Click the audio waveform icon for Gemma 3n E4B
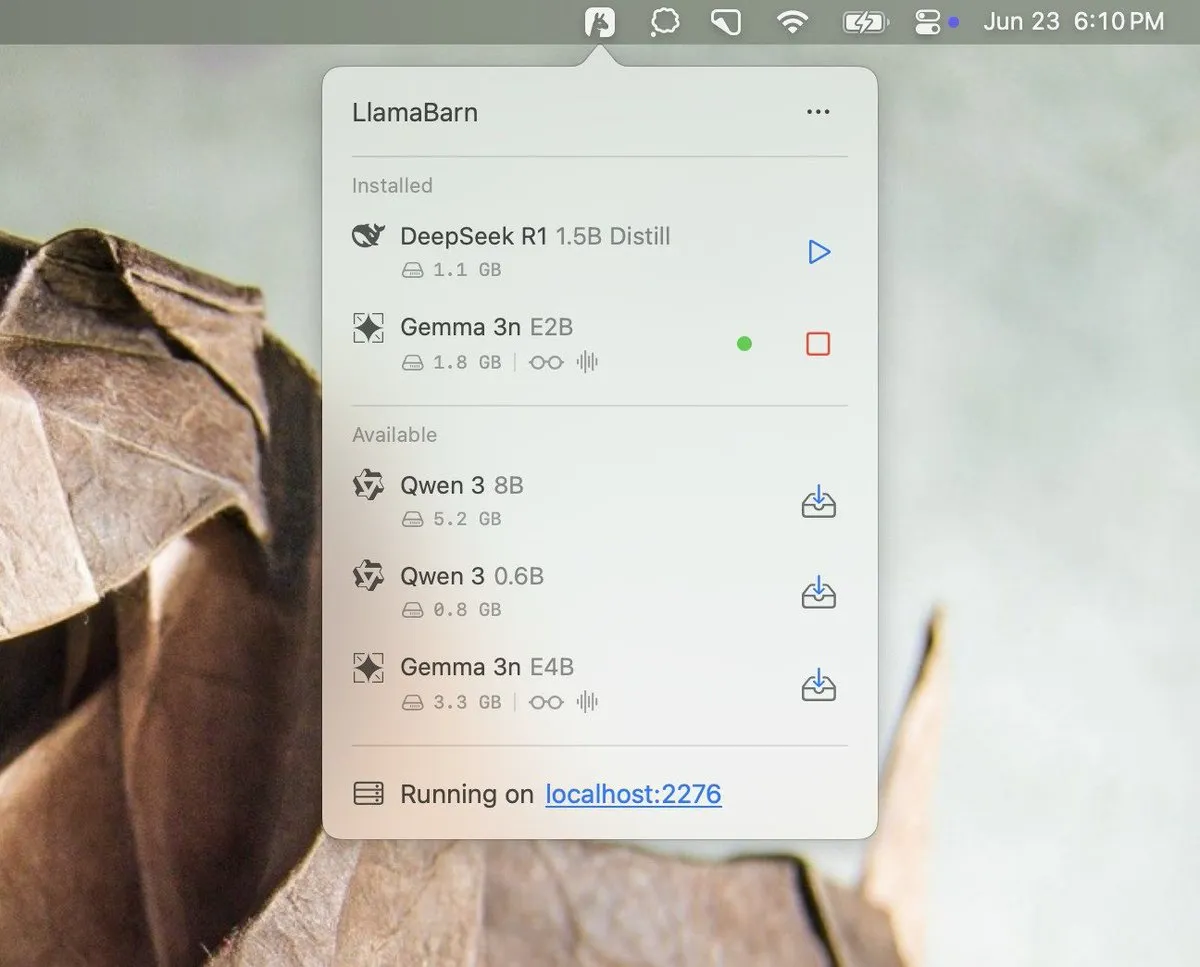Screen dimensions: 1200x967 pyautogui.click(x=587, y=702)
